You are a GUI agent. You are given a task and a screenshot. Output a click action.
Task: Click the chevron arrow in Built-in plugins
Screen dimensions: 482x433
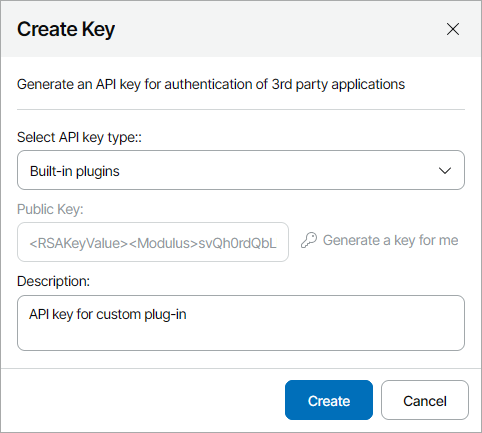[445, 171]
